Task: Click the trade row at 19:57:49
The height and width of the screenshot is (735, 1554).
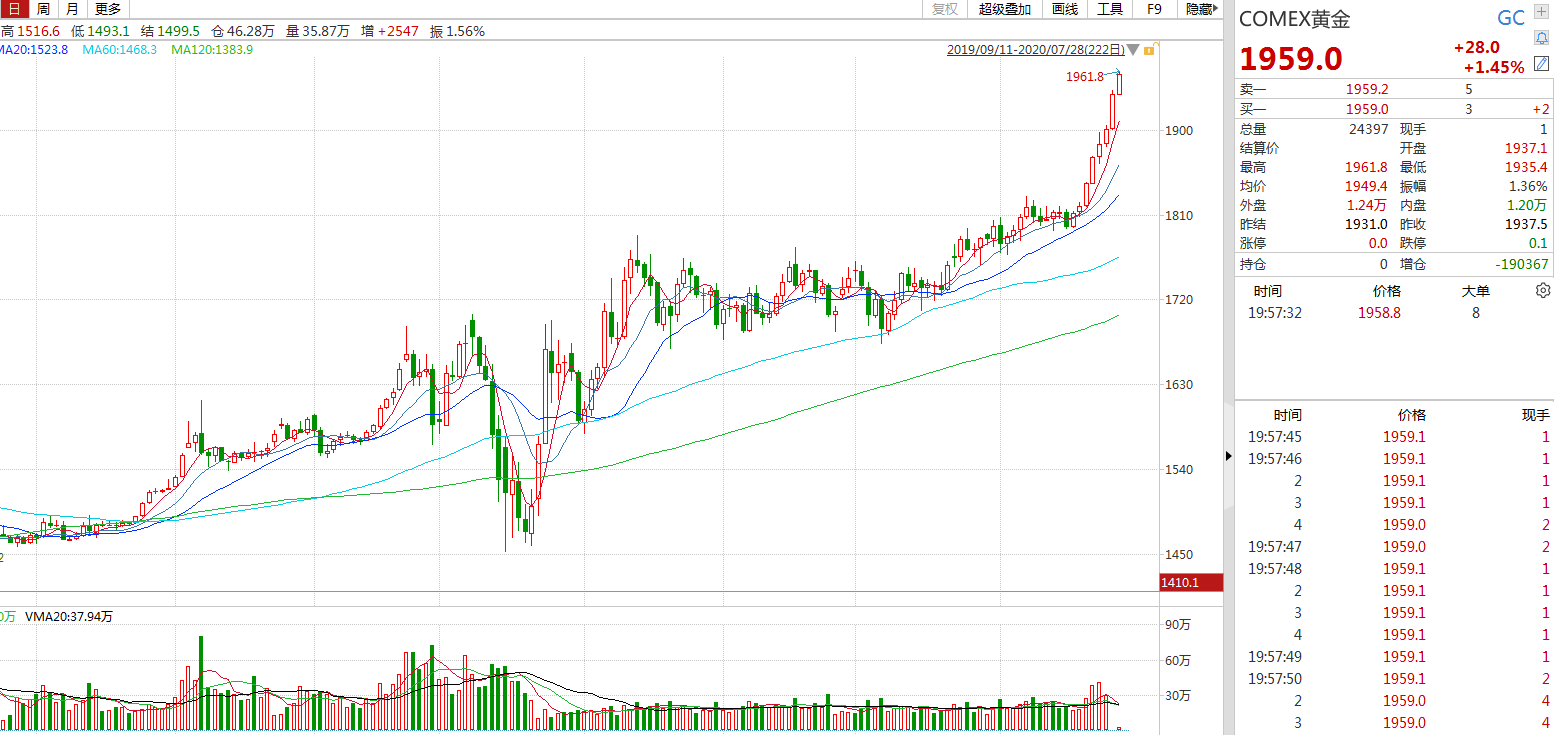Action: [x=1394, y=657]
